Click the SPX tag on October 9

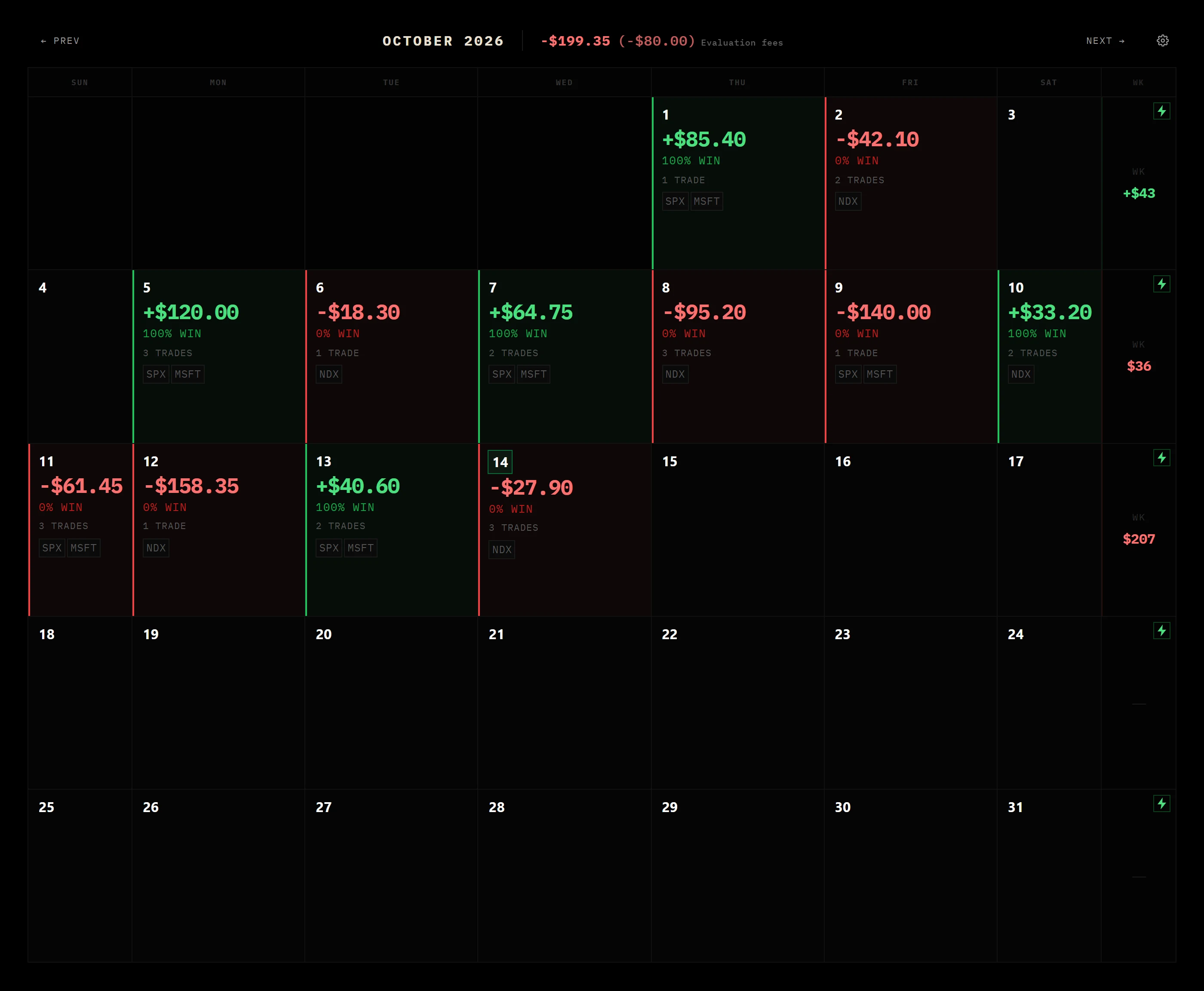coord(848,374)
